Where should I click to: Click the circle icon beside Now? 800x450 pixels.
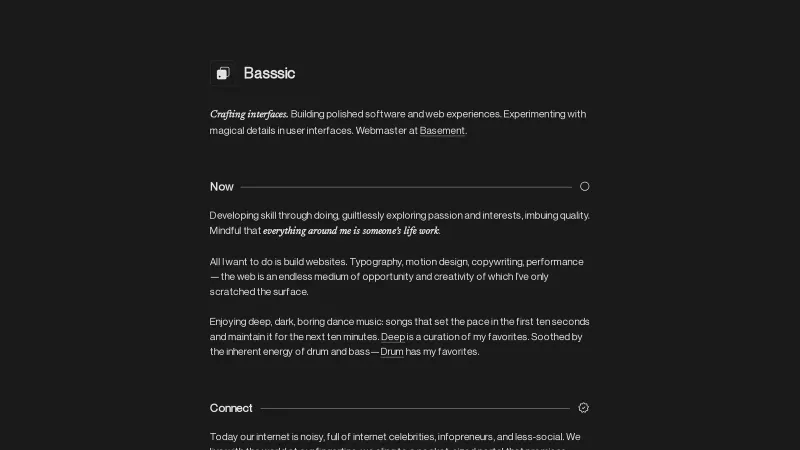(x=585, y=186)
